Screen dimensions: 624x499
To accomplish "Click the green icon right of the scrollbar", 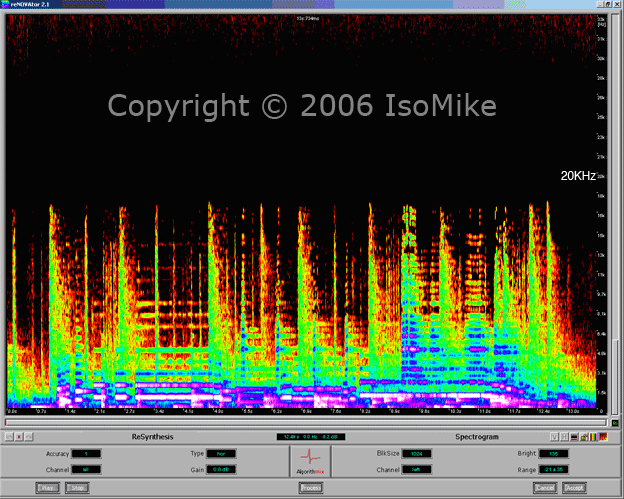I will 615,423.
